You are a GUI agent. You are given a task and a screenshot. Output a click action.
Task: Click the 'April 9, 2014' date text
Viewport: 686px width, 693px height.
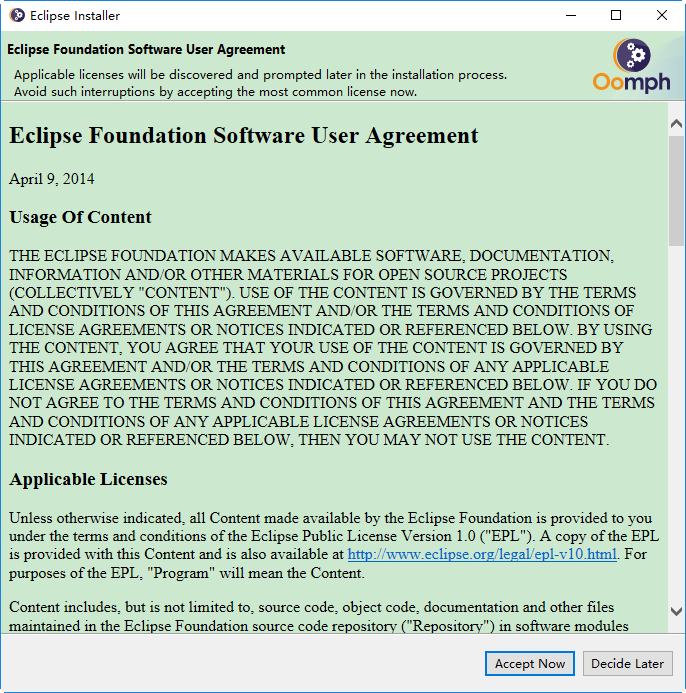(52, 179)
